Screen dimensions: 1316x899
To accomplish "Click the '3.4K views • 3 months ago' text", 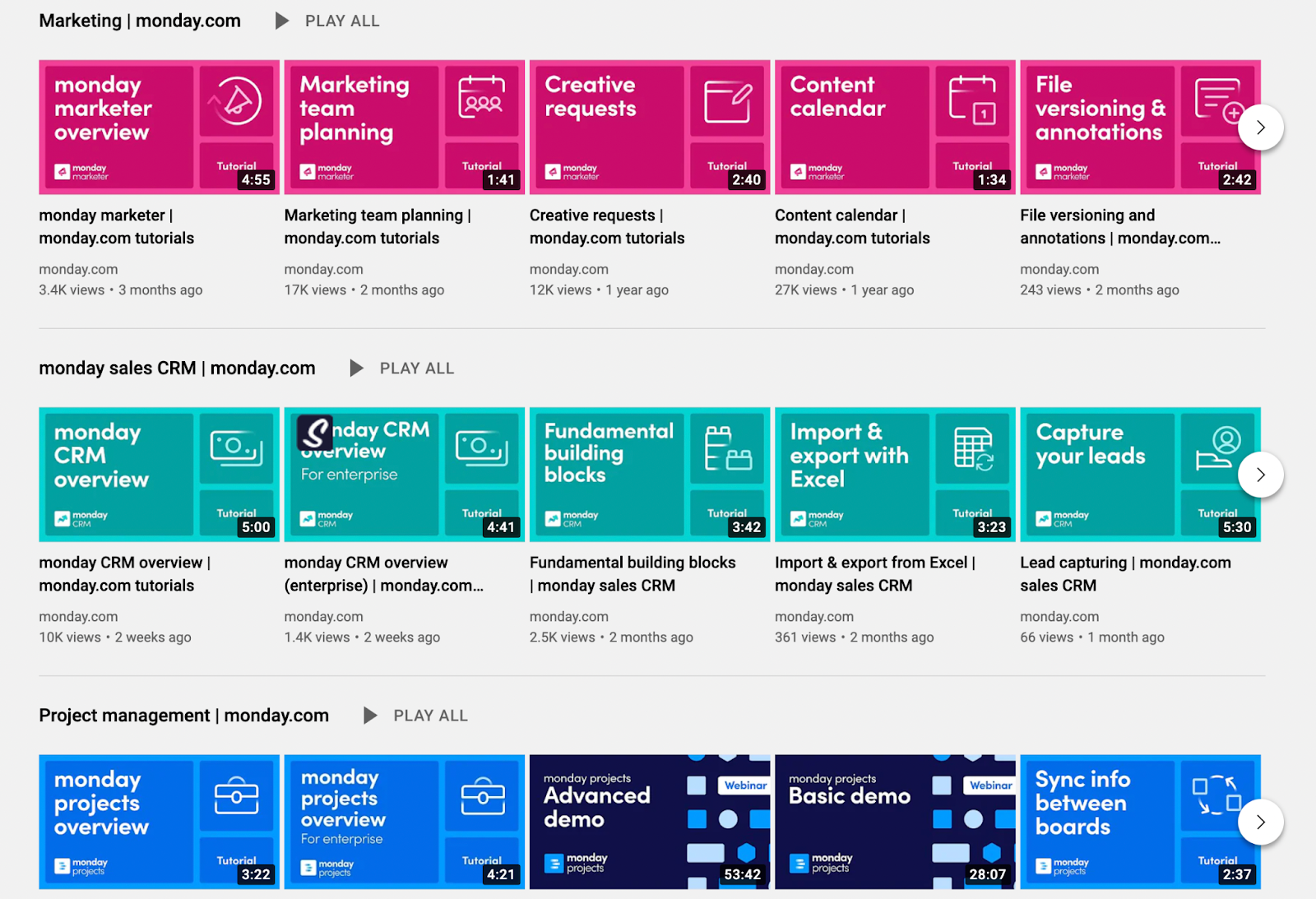I will (121, 290).
